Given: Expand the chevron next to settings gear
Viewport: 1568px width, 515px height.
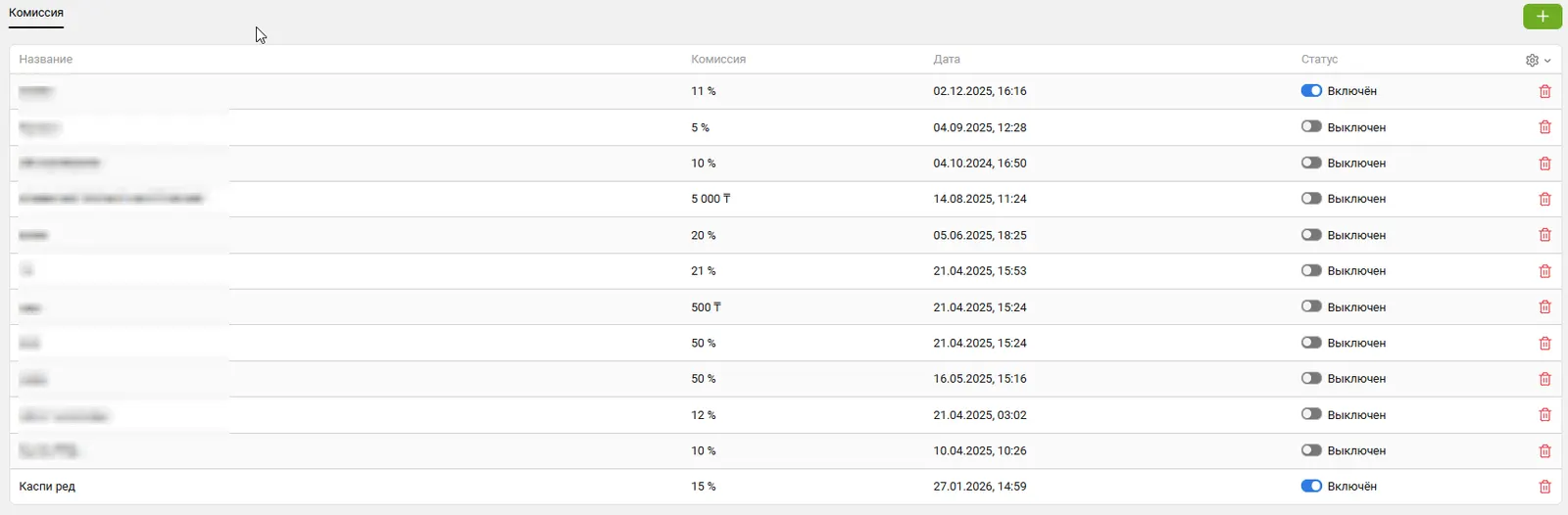Looking at the screenshot, I should [x=1547, y=61].
